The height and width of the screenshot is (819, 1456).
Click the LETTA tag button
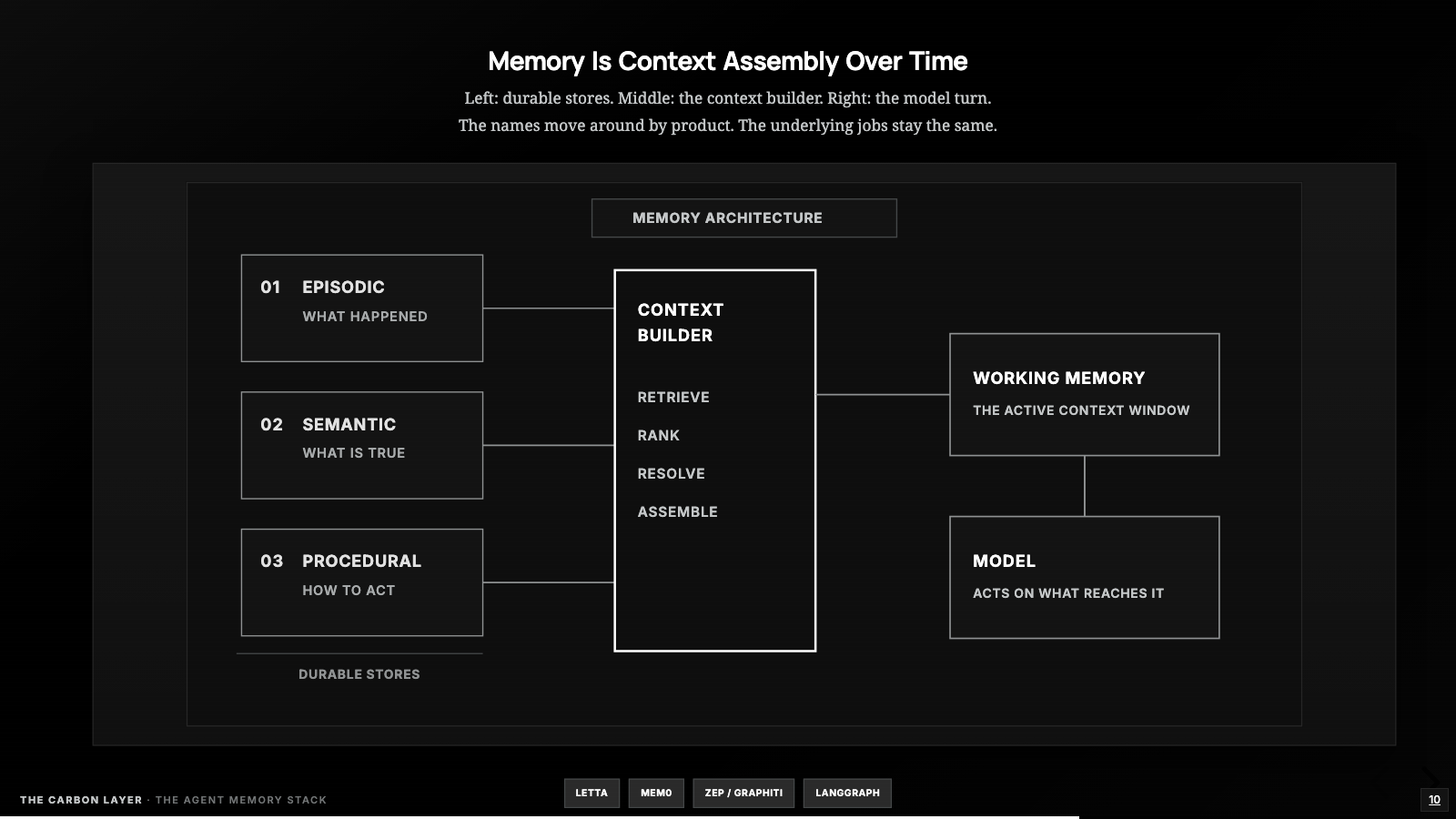tap(591, 793)
